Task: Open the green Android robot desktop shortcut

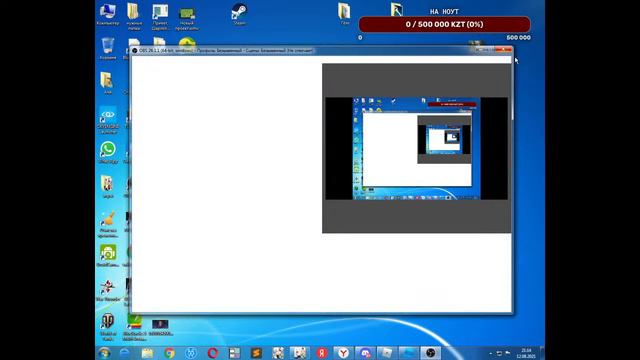Action: [108, 256]
